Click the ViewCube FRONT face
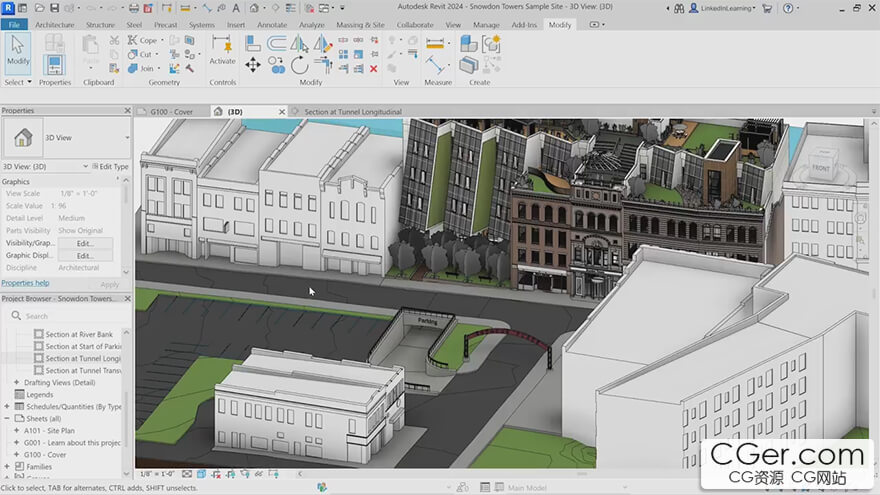This screenshot has height=495, width=880. click(x=821, y=167)
